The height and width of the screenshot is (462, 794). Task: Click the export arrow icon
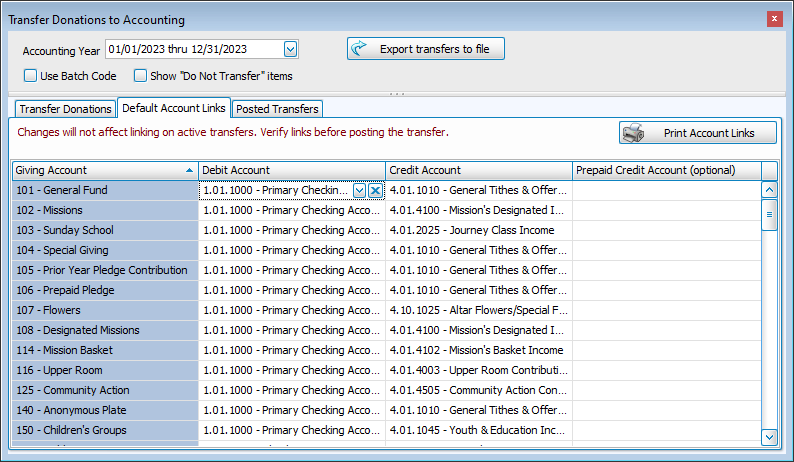click(361, 49)
